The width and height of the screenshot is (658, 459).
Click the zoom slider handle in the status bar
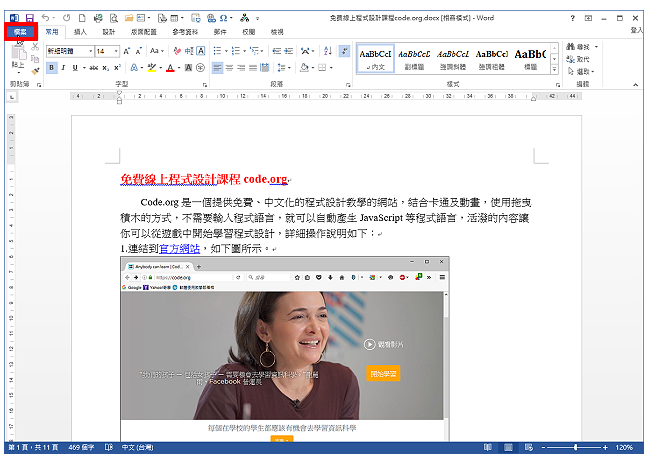click(x=575, y=448)
